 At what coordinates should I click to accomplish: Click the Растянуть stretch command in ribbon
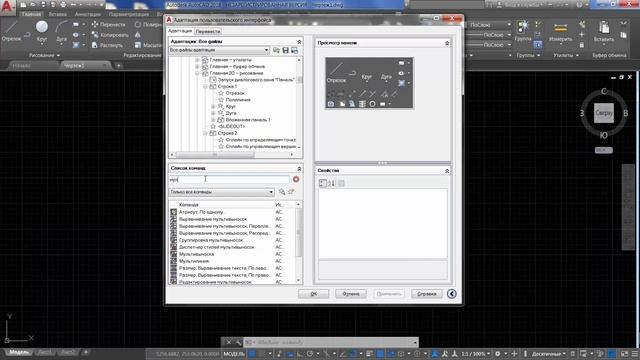click(107, 45)
